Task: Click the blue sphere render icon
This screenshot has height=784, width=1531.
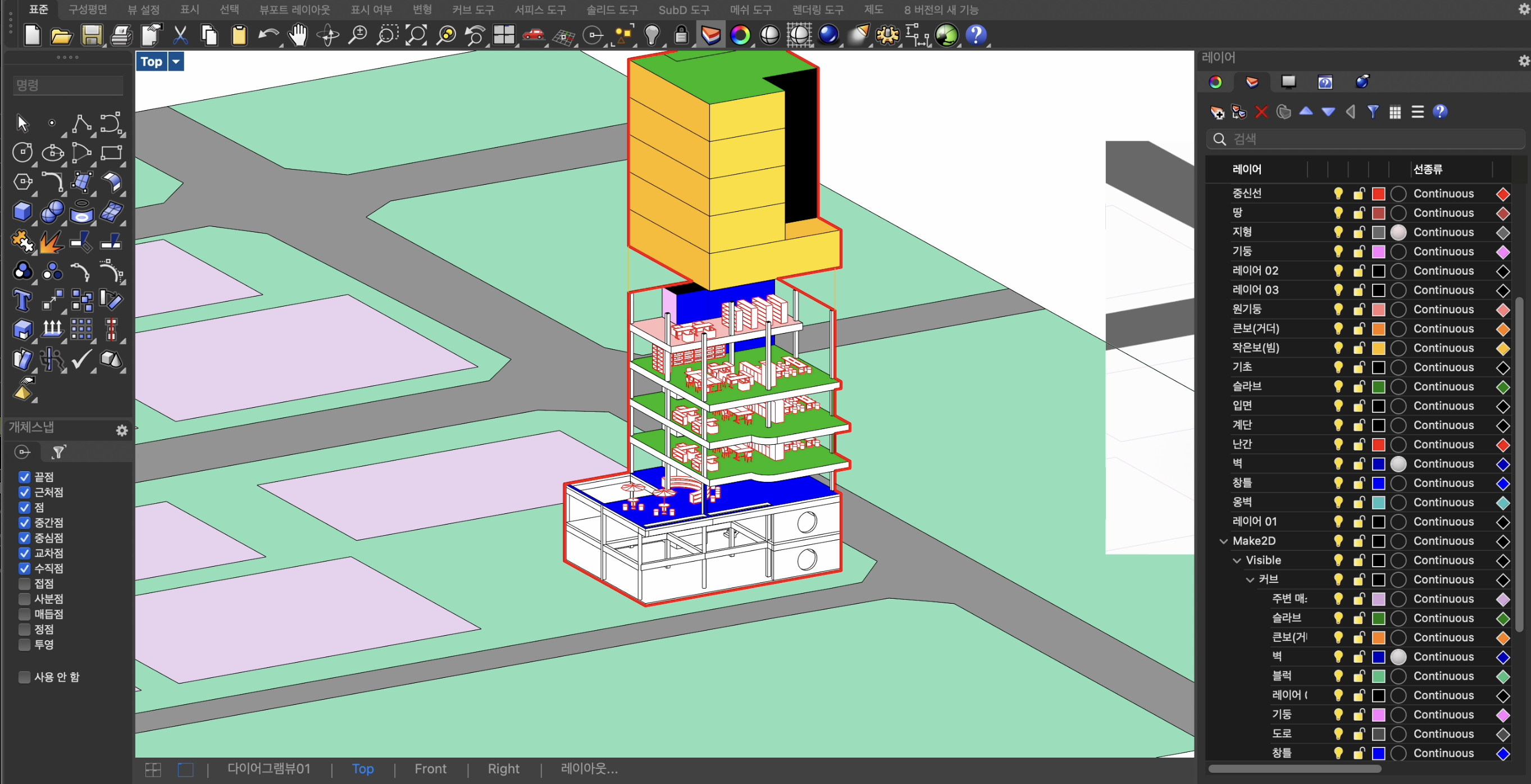Action: point(828,35)
